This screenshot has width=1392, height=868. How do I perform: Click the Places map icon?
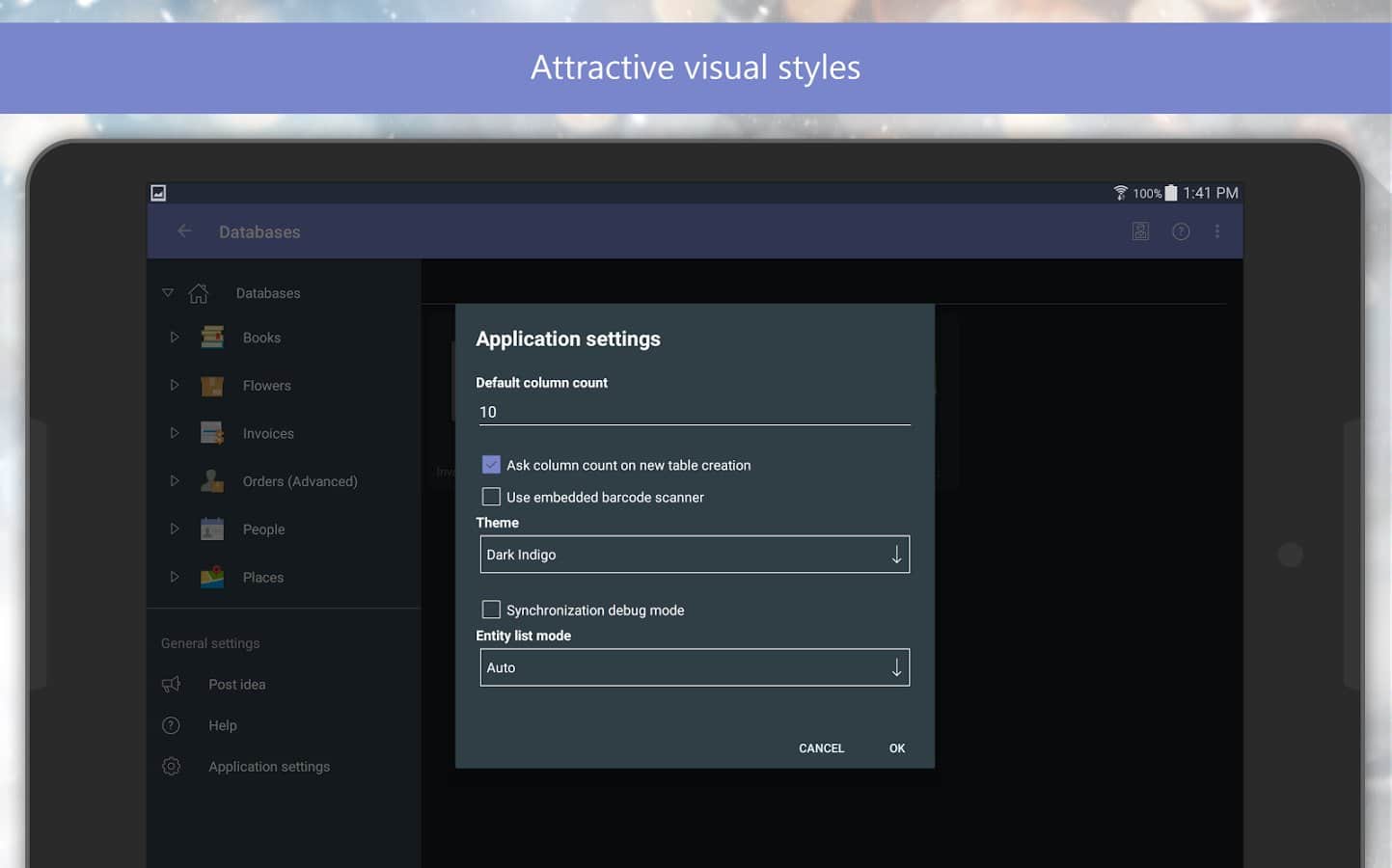[212, 577]
